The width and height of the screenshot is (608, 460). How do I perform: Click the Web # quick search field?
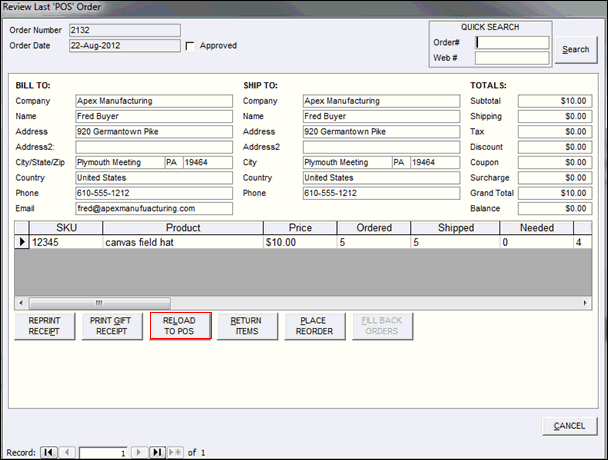(x=512, y=58)
